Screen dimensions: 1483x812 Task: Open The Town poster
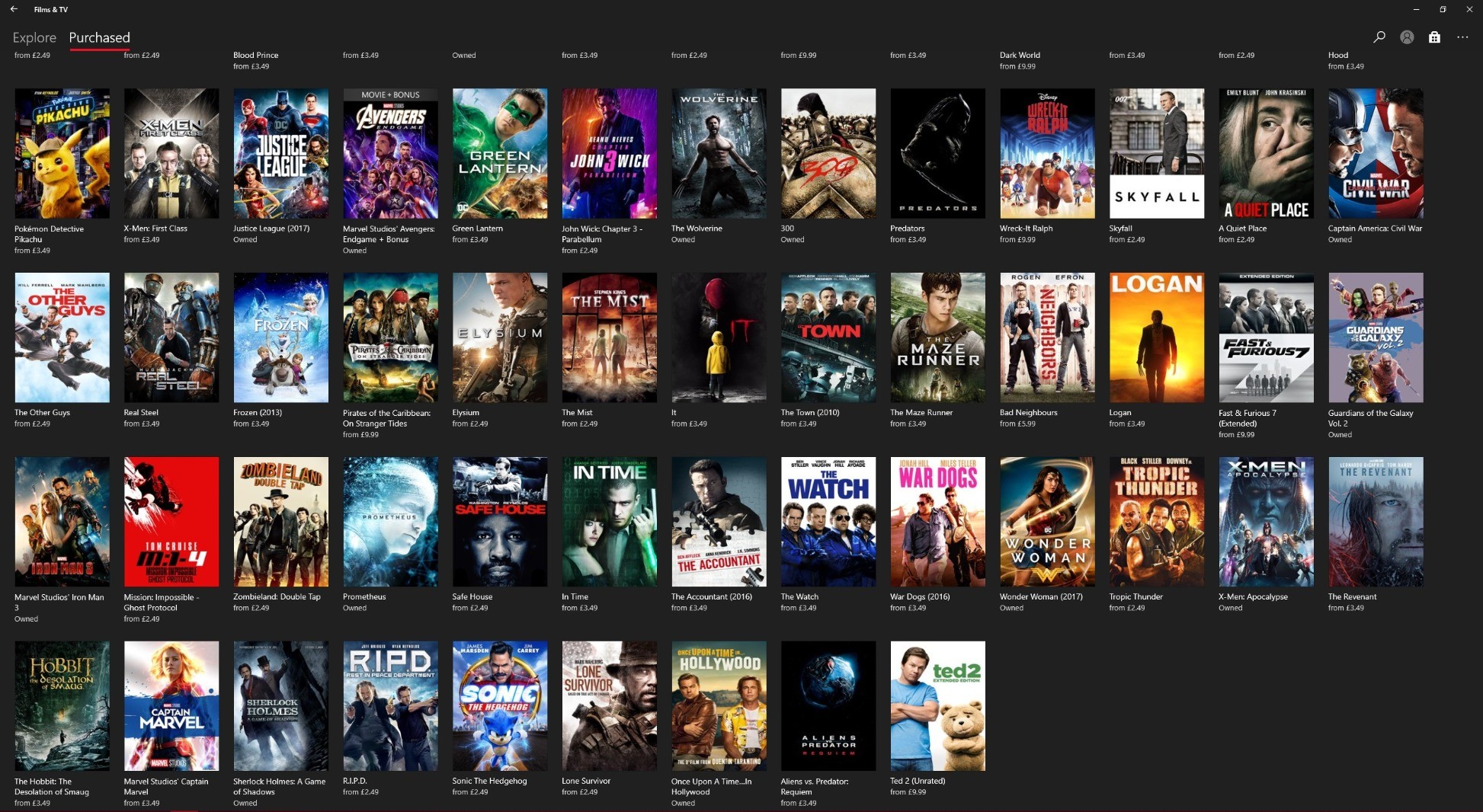[x=828, y=337]
